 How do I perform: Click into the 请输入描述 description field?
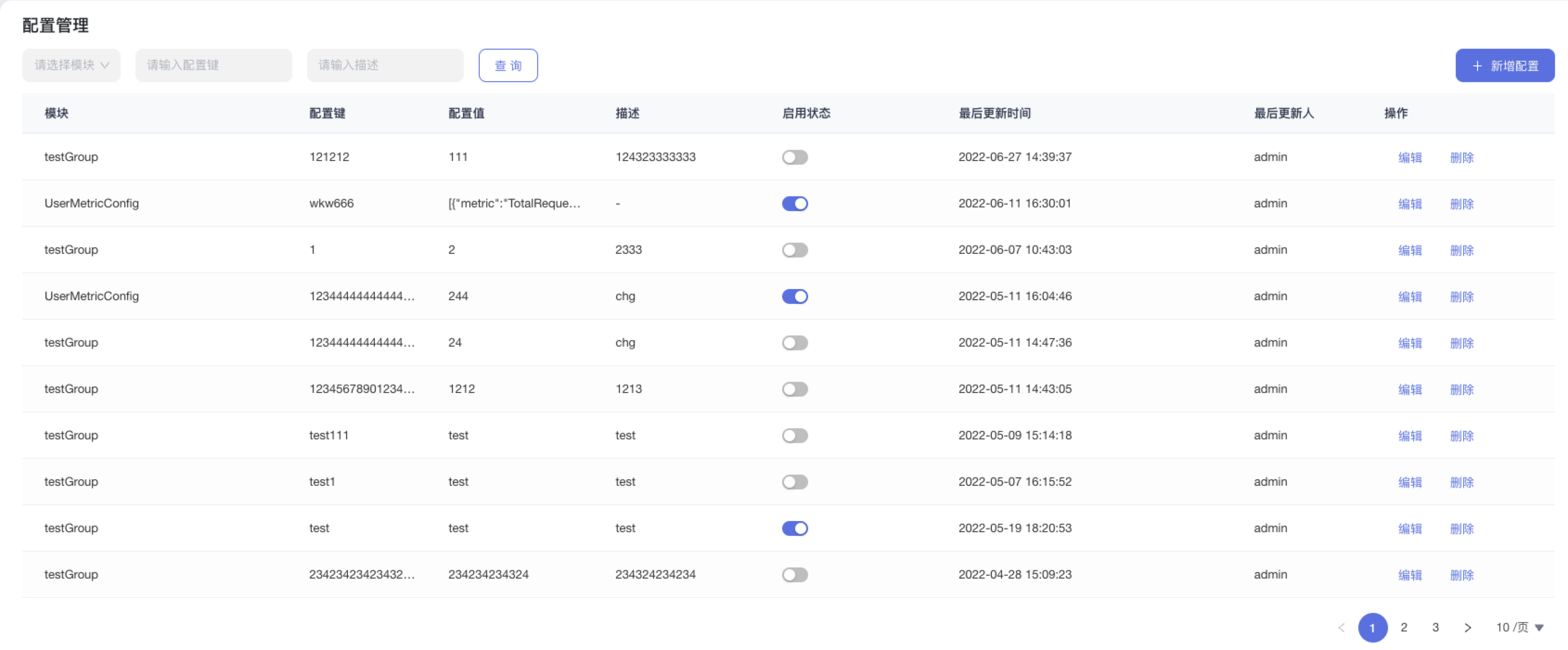(385, 65)
